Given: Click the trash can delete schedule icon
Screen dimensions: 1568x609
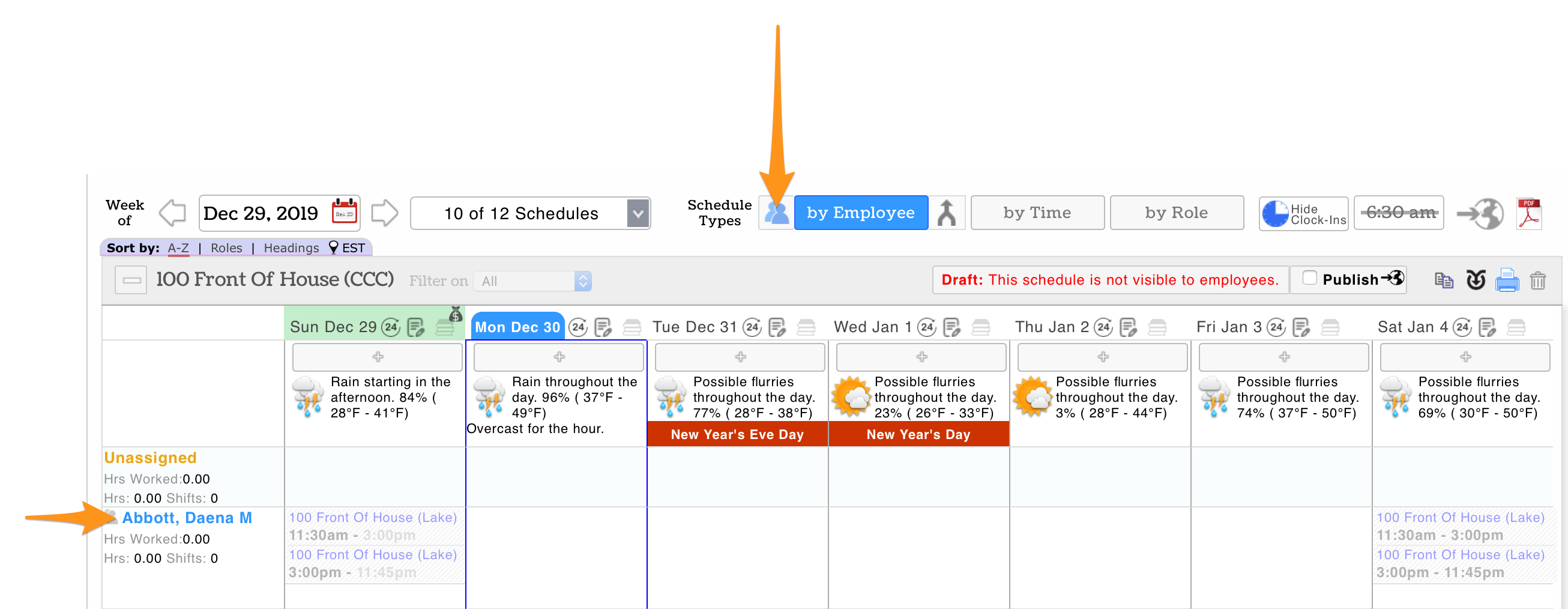Looking at the screenshot, I should pyautogui.click(x=1537, y=280).
